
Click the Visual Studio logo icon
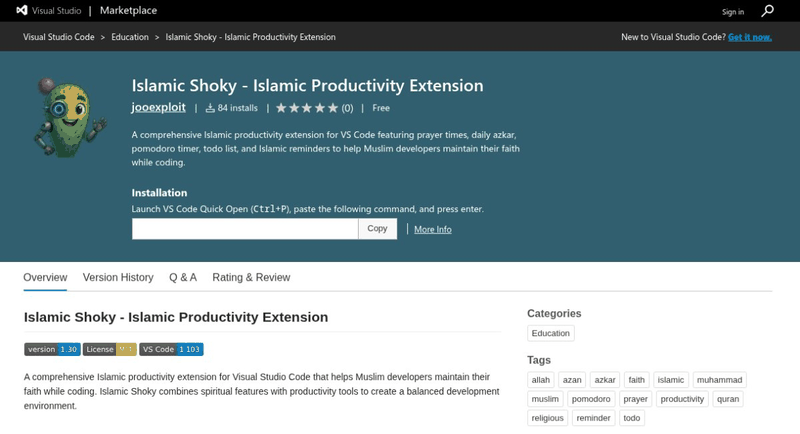coord(22,10)
